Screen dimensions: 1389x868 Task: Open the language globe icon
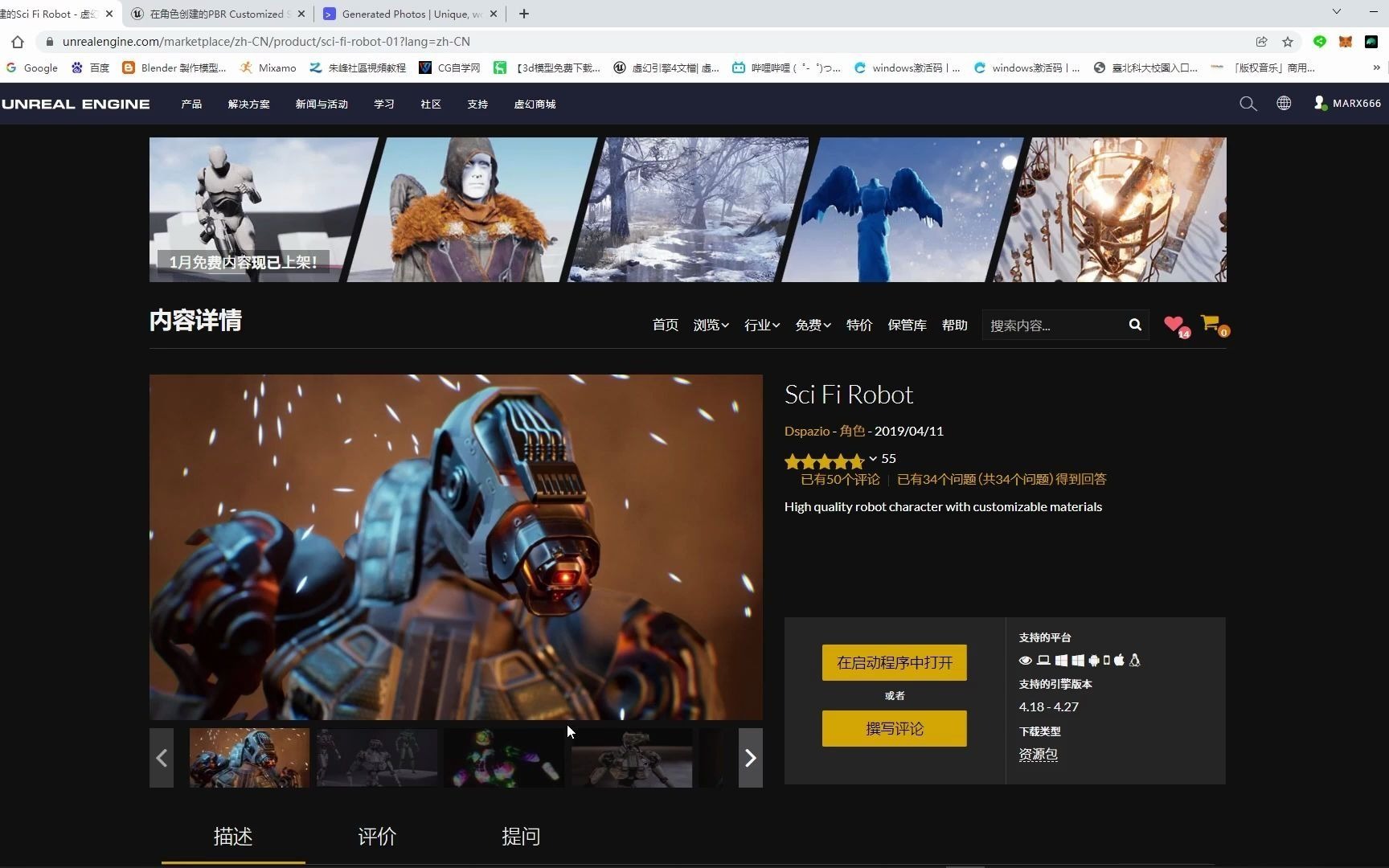tap(1284, 103)
